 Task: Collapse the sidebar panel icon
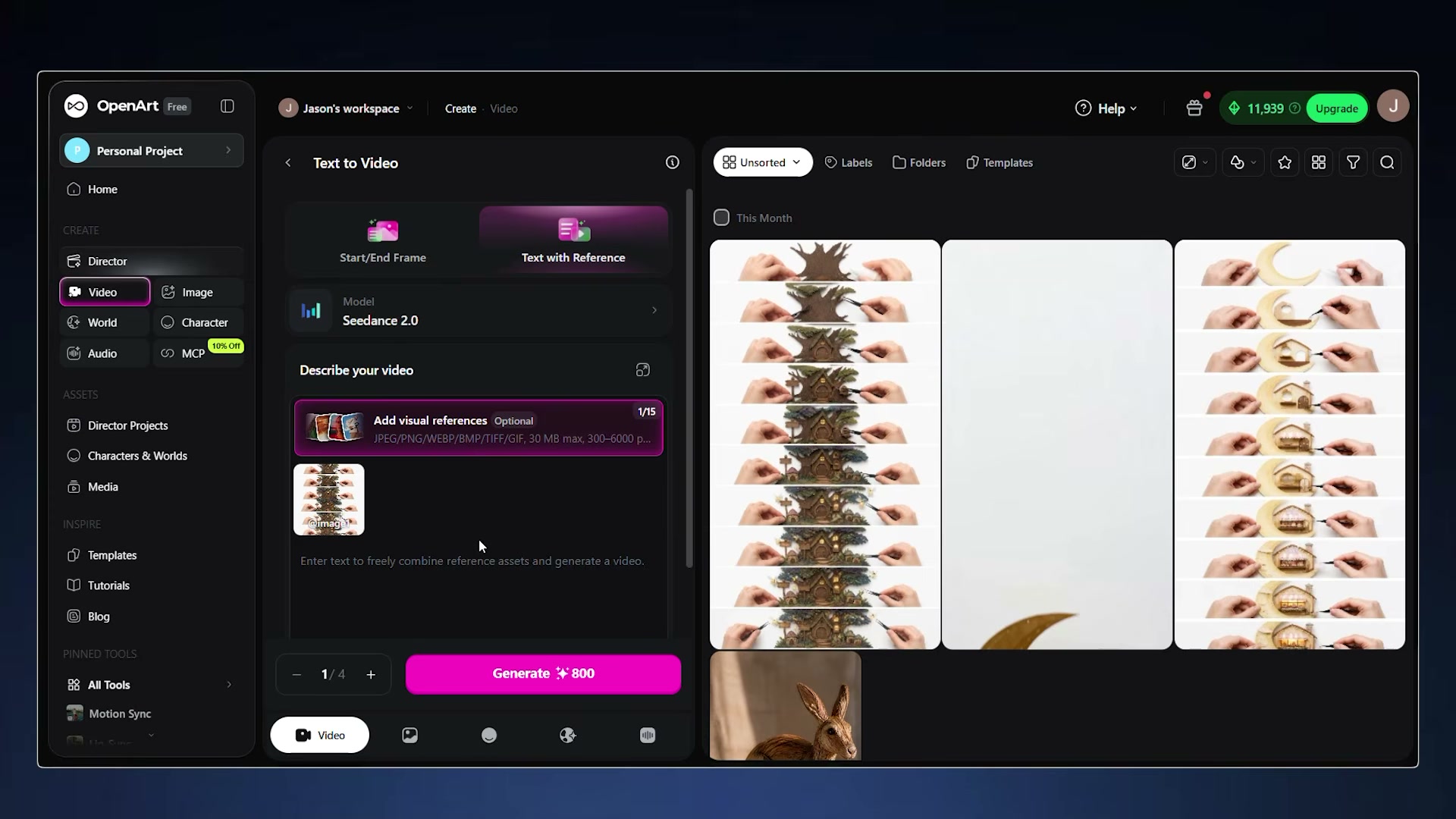[x=227, y=106]
